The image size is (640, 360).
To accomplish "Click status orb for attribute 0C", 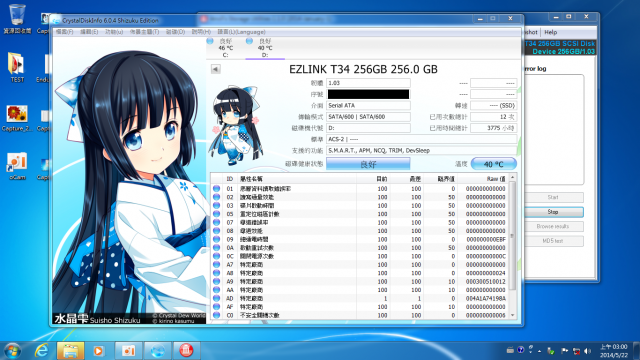I will tap(216, 256).
